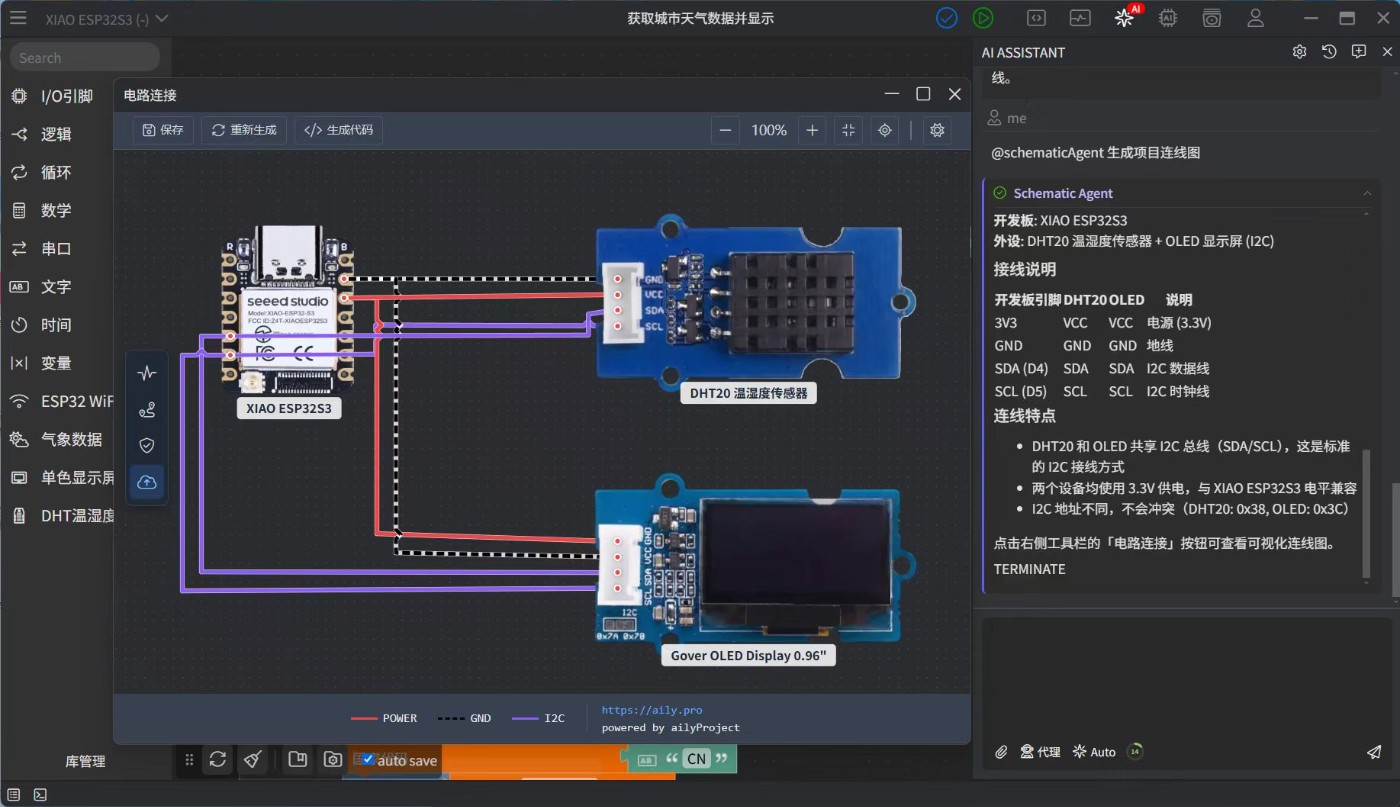This screenshot has width=1400, height=807.
Task: Toggle the auto save checkbox
Action: point(368,760)
